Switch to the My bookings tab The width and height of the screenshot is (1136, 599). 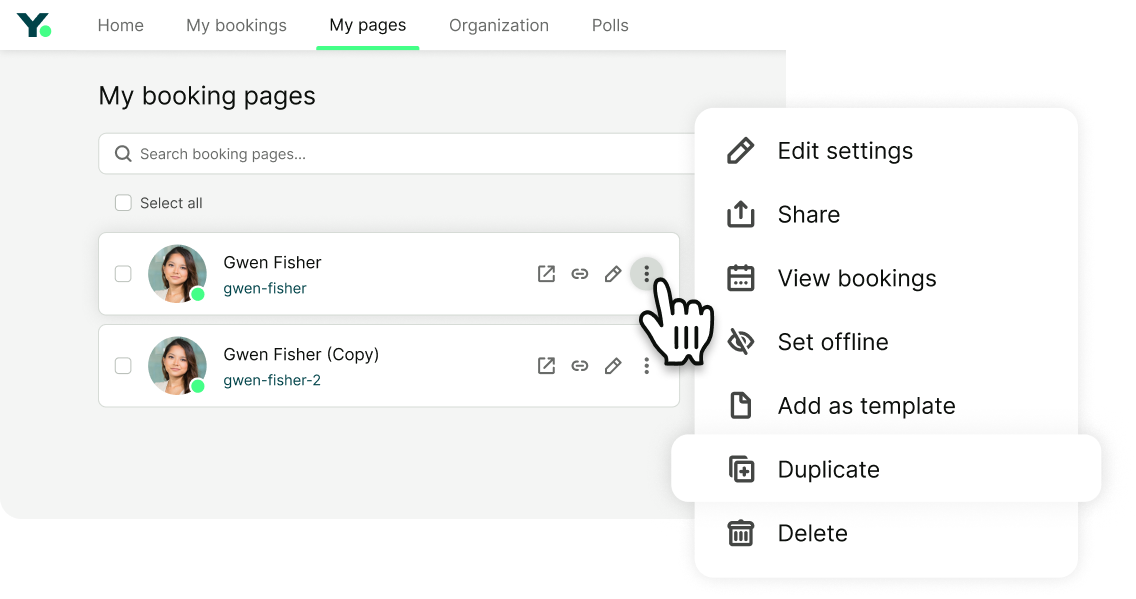point(236,25)
